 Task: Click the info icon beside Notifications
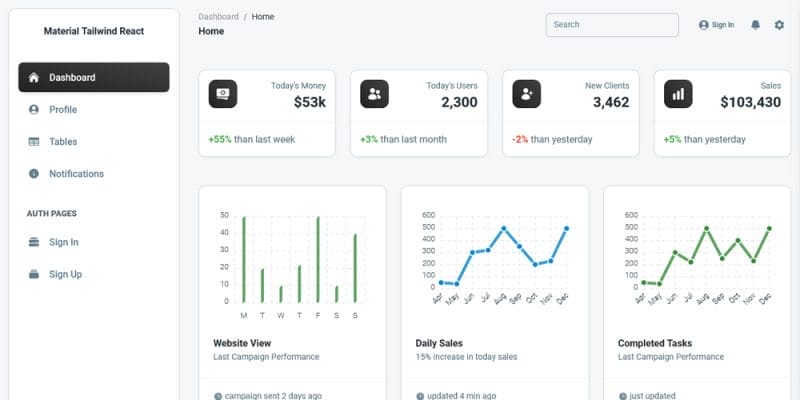click(34, 173)
